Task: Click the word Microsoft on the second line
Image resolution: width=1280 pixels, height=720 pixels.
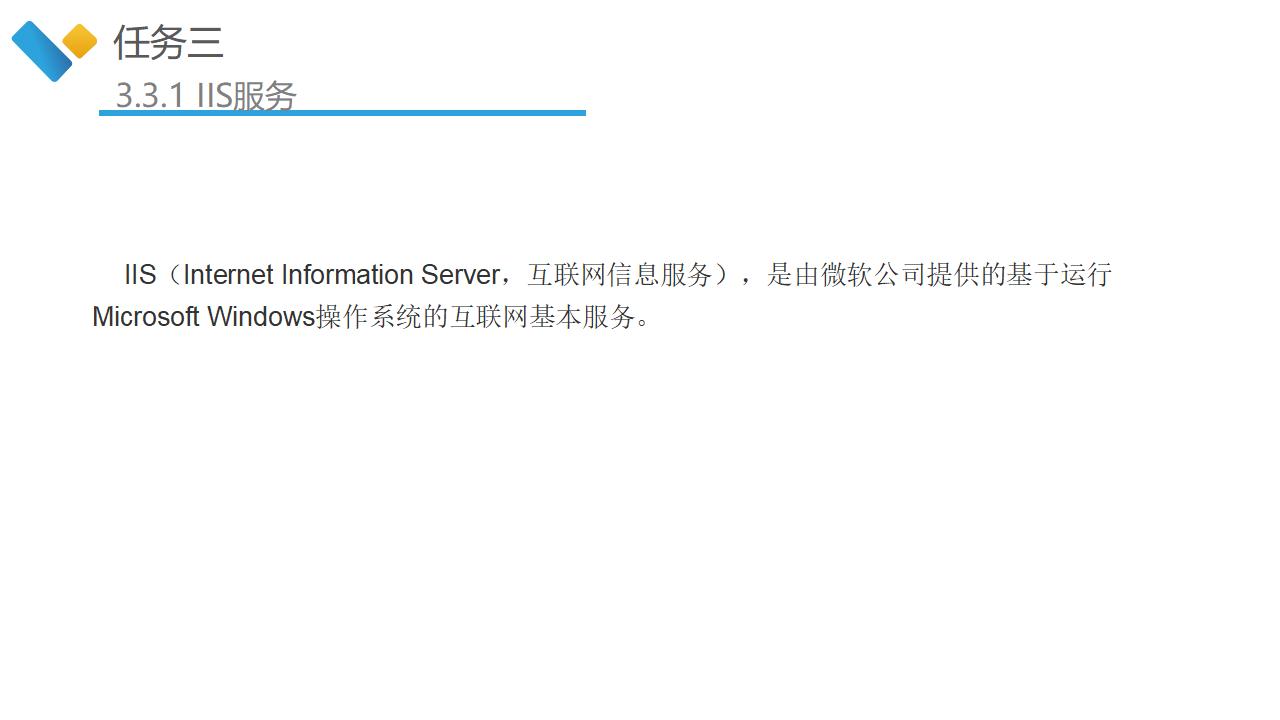Action: click(146, 317)
